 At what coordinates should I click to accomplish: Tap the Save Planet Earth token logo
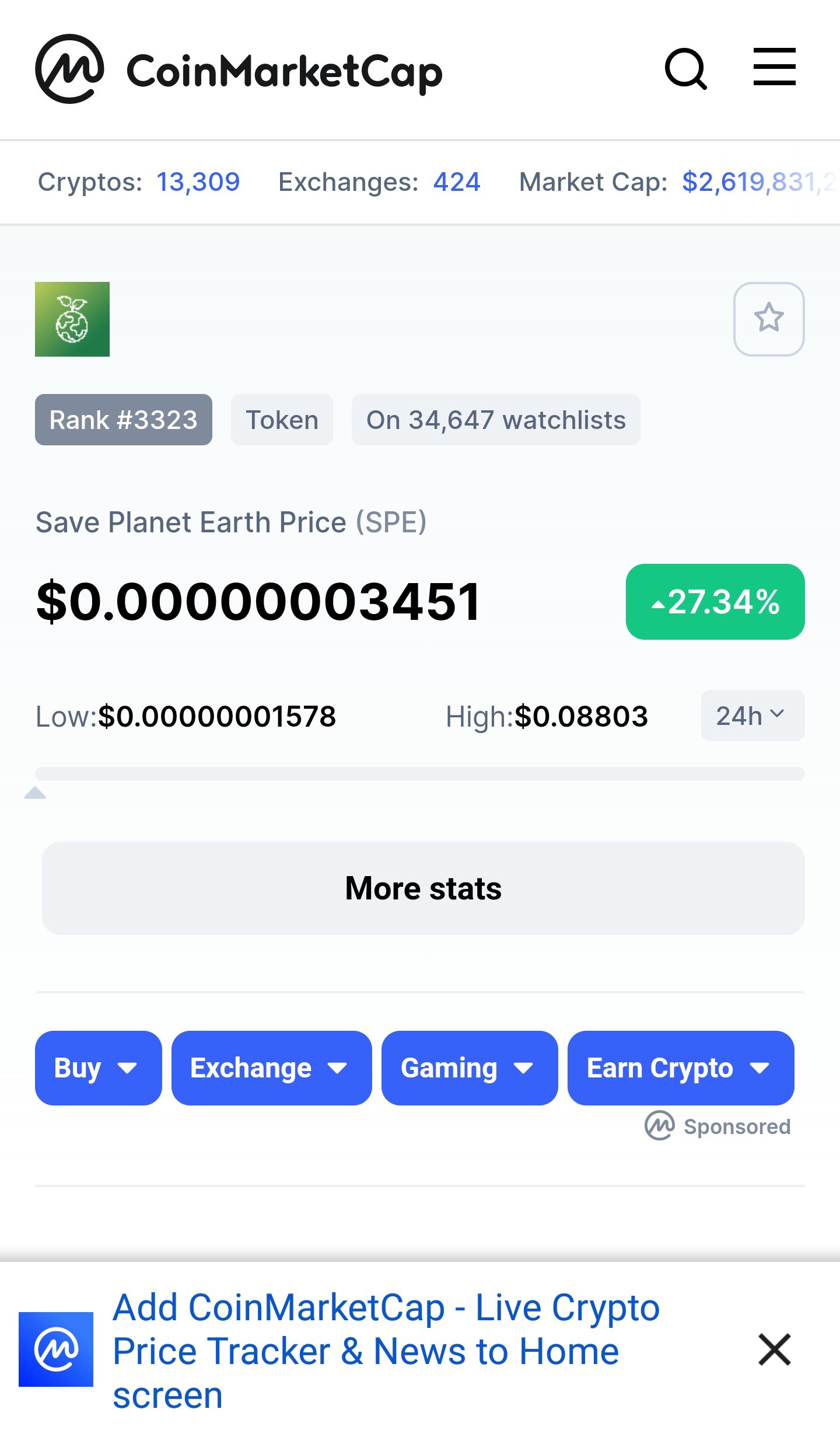(72, 319)
